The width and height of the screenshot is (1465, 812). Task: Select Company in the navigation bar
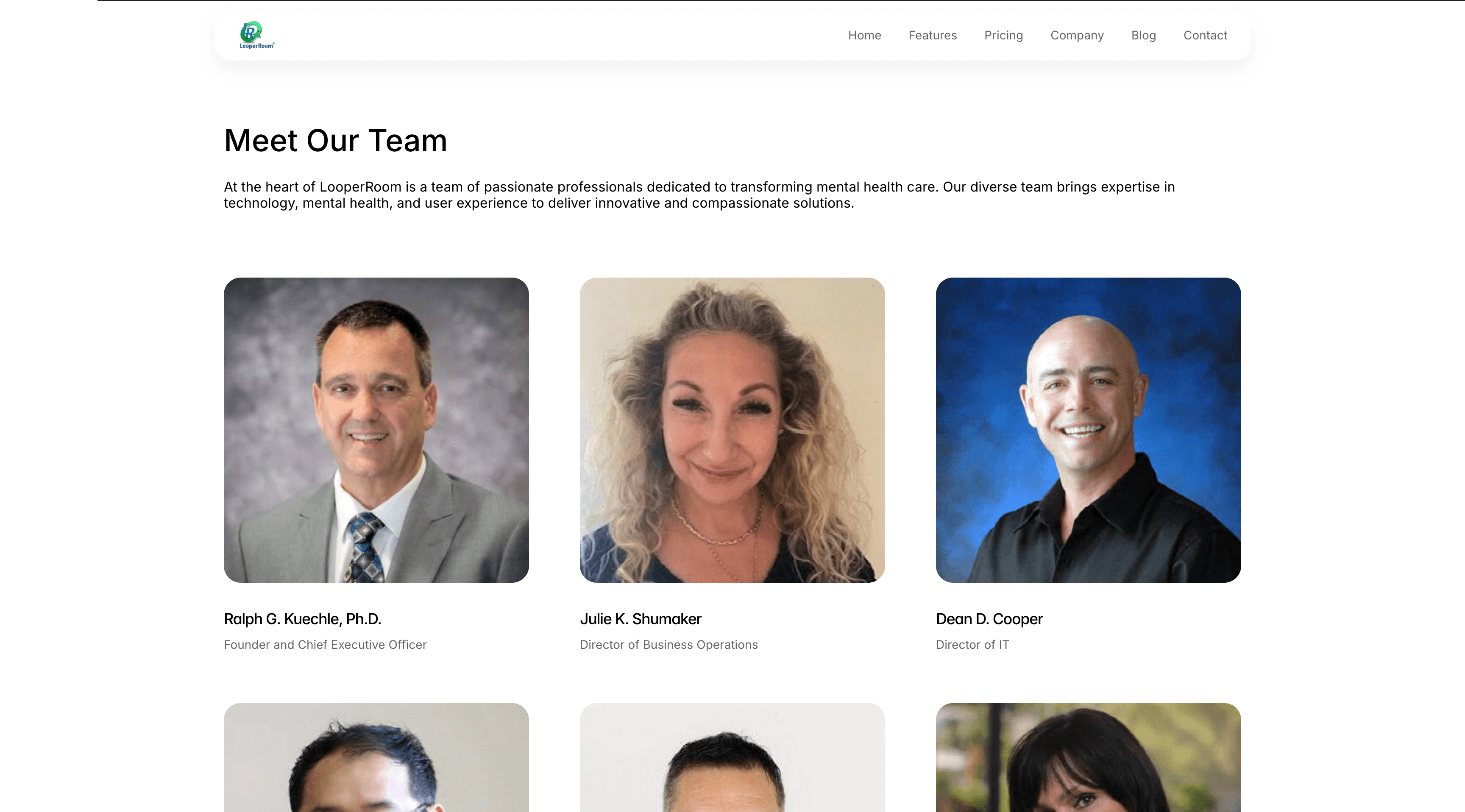click(x=1077, y=35)
